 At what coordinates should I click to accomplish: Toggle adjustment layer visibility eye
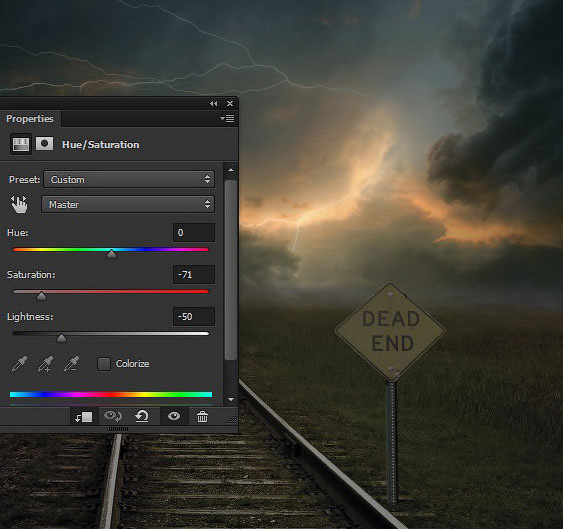tap(174, 416)
